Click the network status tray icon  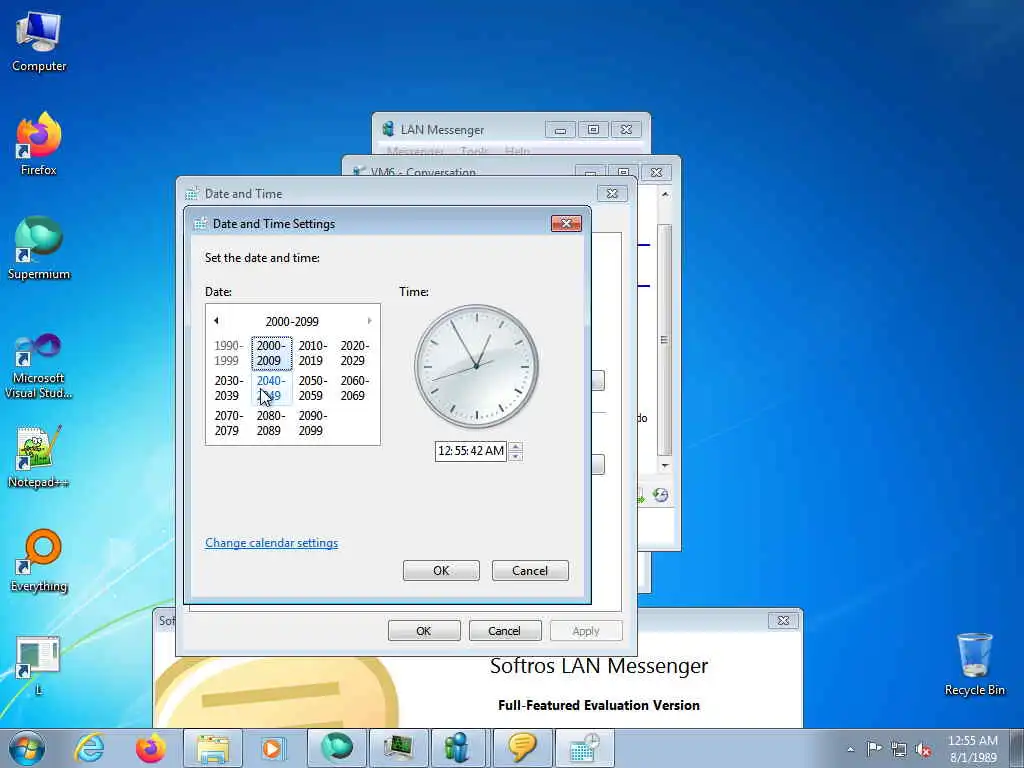coord(899,750)
